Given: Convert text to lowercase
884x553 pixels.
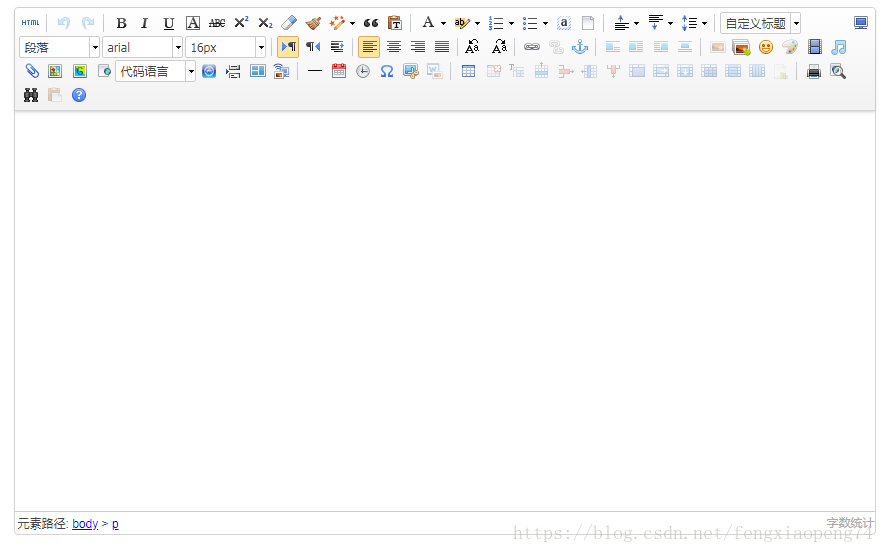Looking at the screenshot, I should coord(500,47).
